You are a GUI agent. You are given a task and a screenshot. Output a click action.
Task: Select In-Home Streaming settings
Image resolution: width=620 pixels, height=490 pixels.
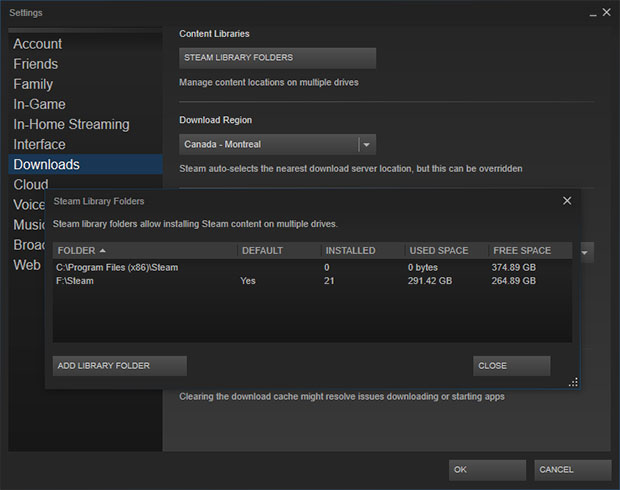pos(71,124)
